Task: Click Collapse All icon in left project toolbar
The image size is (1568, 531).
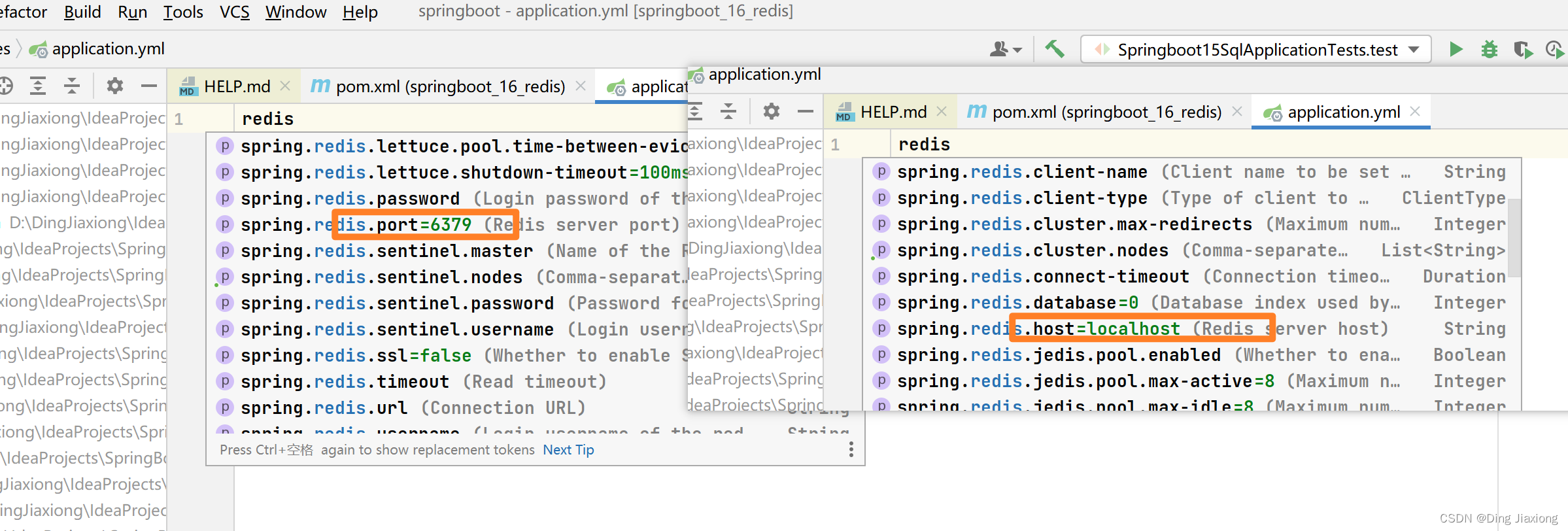Action: click(72, 86)
